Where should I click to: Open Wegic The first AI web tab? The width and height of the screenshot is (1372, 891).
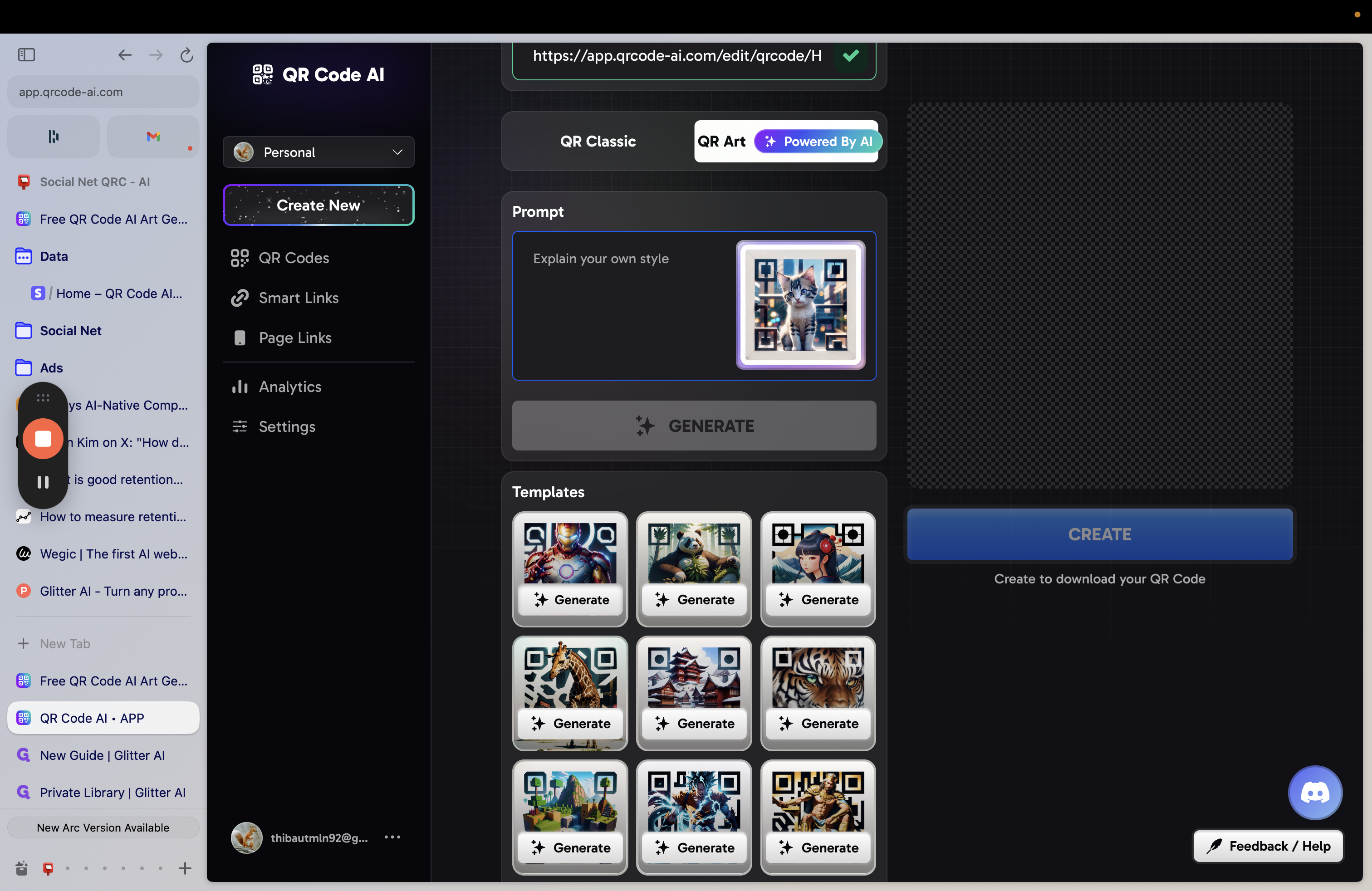(x=103, y=554)
